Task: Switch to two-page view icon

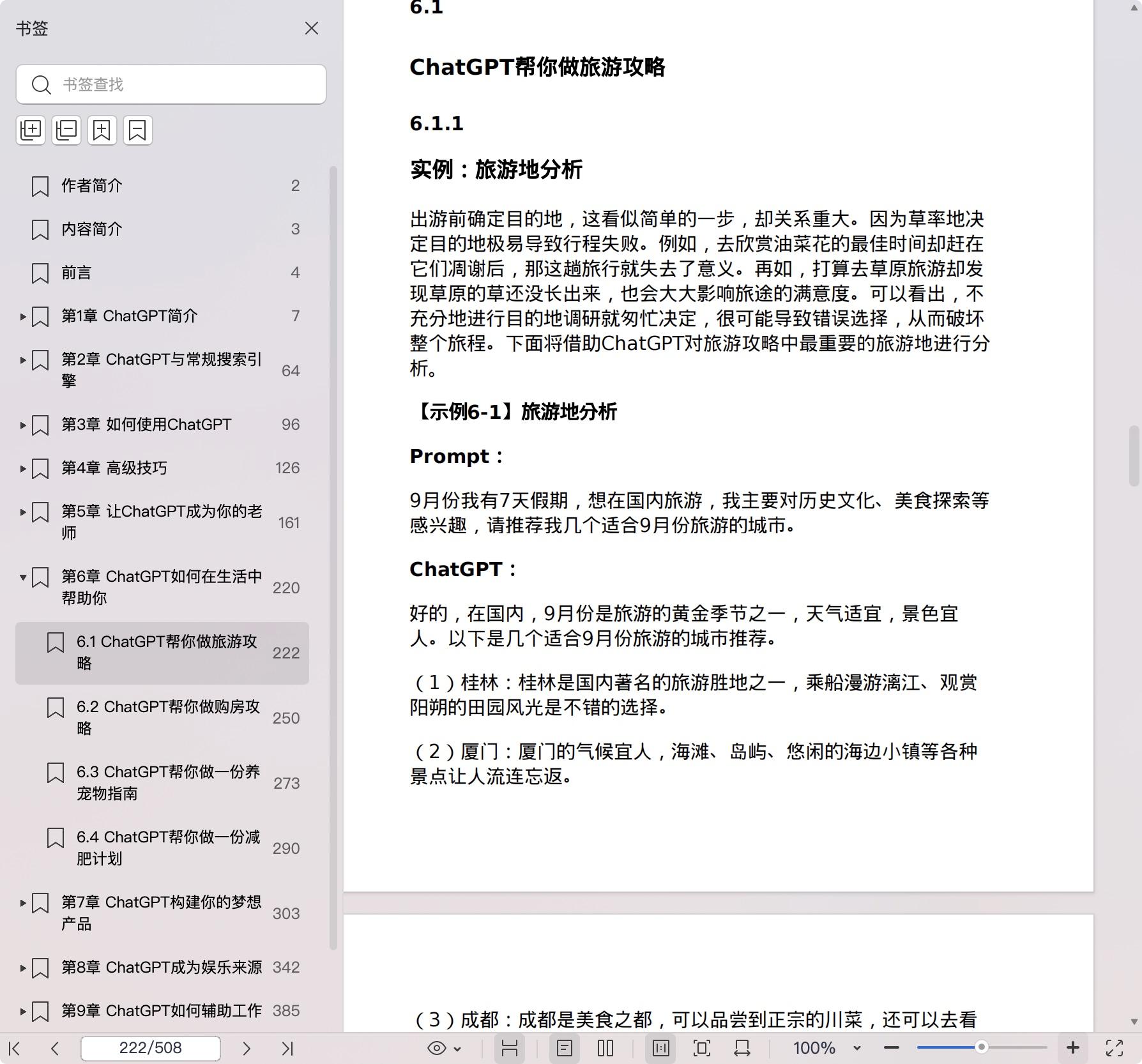Action: [605, 1048]
